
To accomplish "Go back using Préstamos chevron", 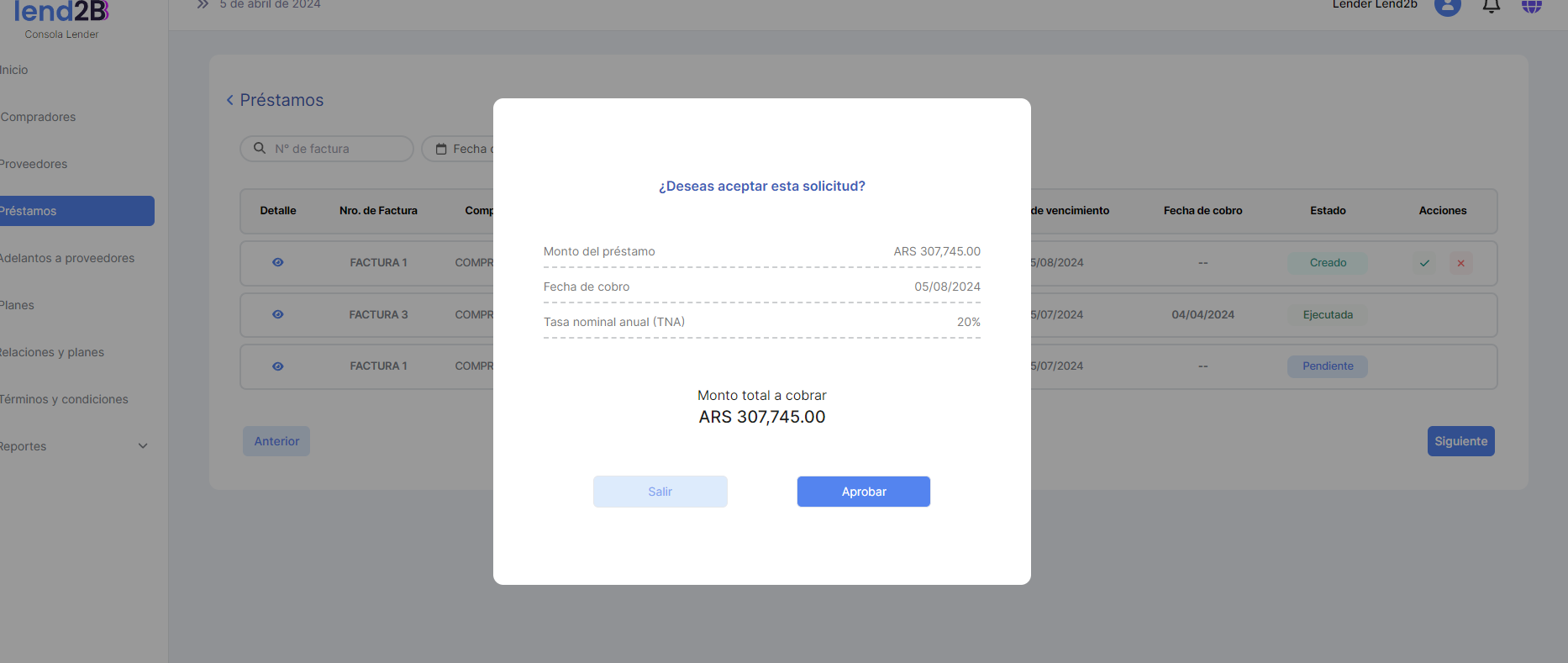I will (x=230, y=100).
